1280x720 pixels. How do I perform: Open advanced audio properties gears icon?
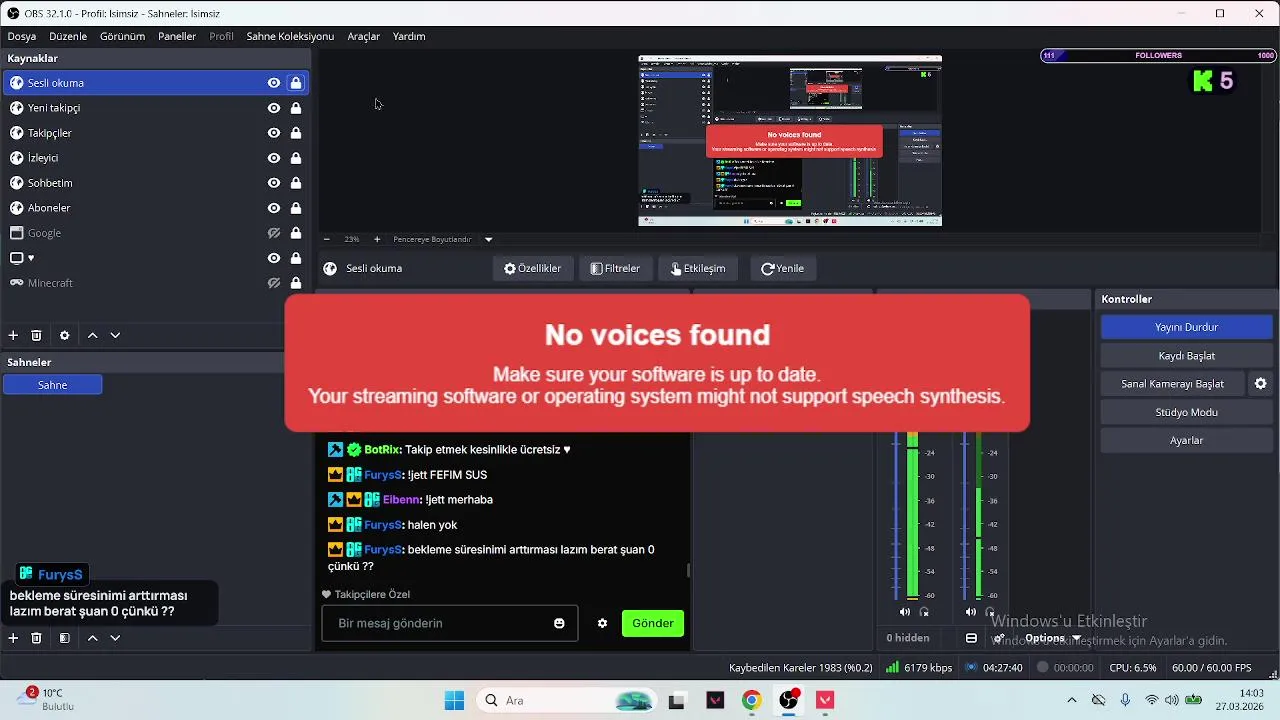[x=998, y=638]
